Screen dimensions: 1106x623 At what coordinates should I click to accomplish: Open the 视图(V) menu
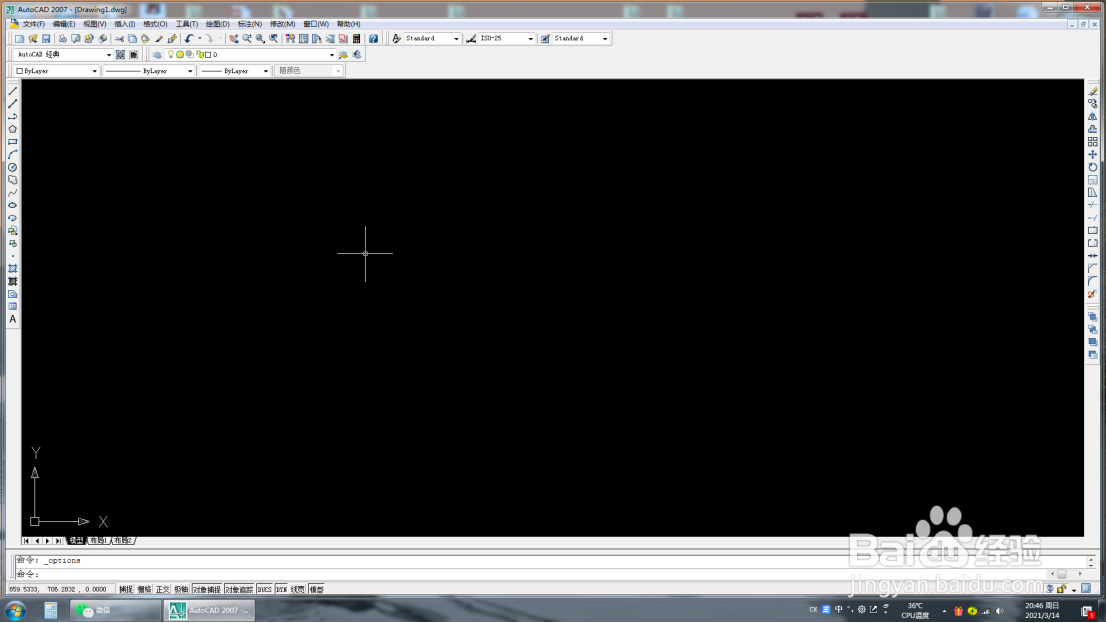[95, 24]
